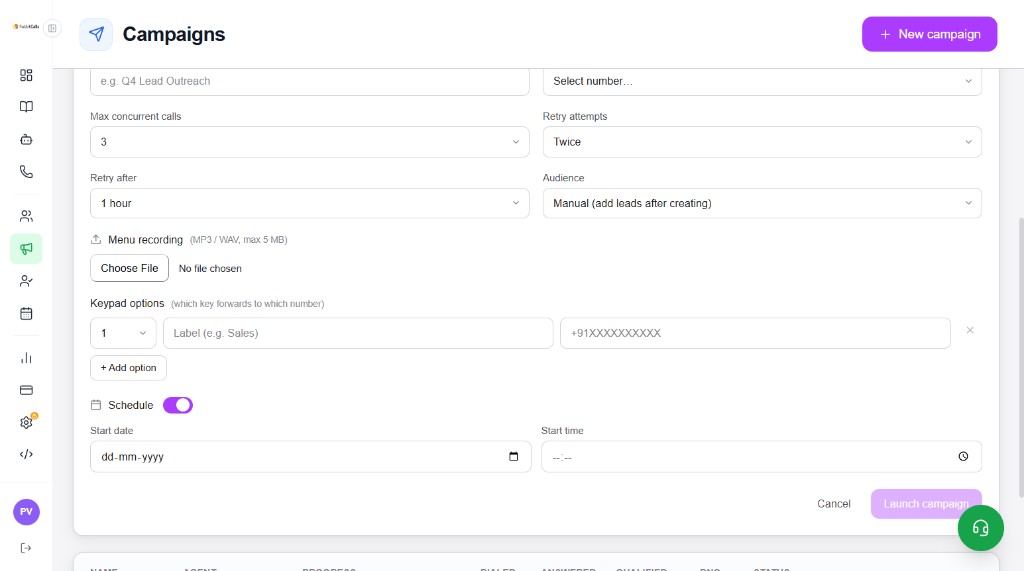
Task: Click the keypad Label input field
Action: 358,333
